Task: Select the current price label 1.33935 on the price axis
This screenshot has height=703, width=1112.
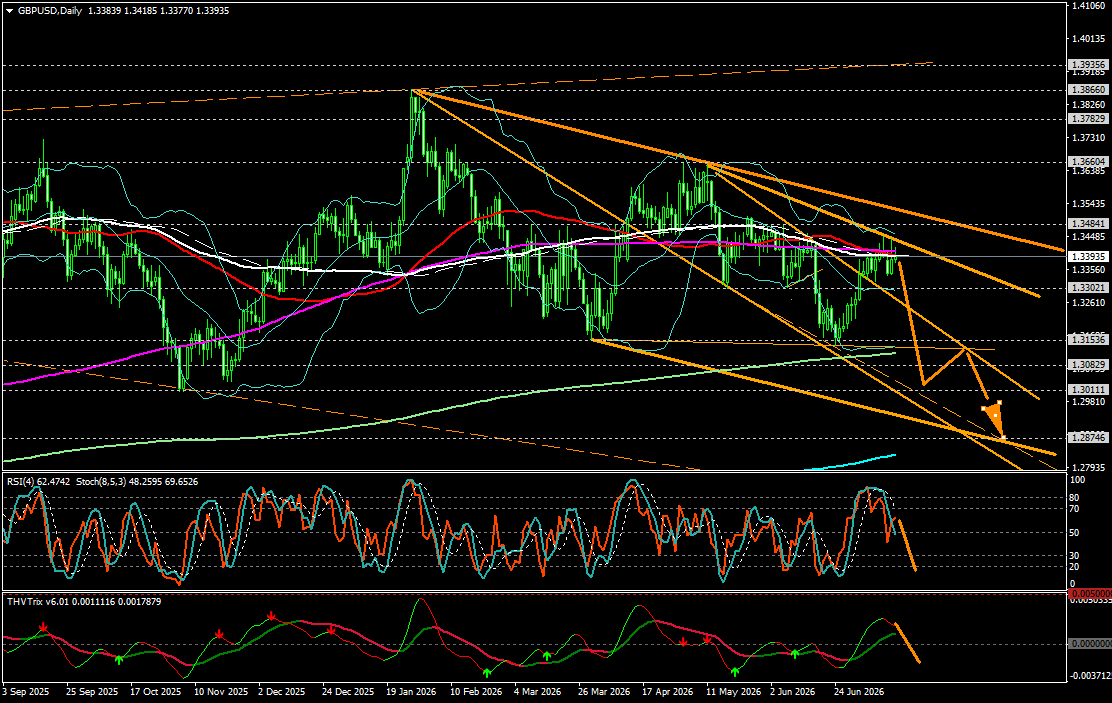Action: click(1089, 257)
